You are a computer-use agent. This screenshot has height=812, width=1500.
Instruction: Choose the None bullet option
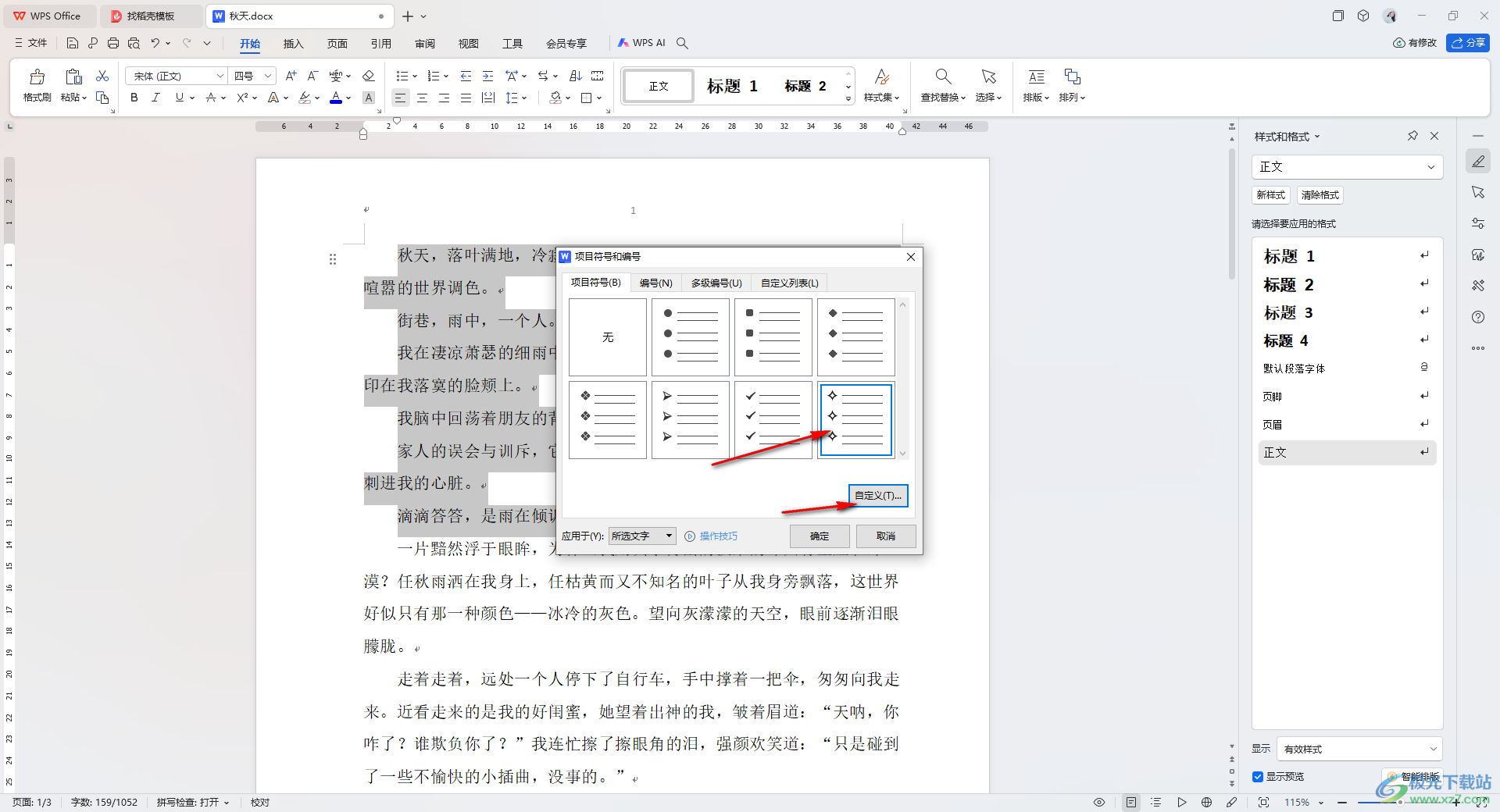point(608,337)
